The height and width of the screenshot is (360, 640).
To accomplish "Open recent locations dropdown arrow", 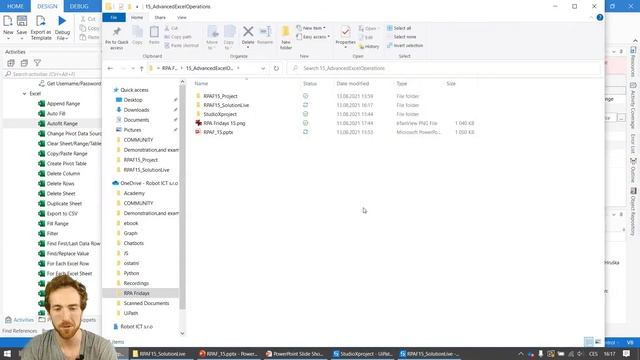I will pos(133,68).
